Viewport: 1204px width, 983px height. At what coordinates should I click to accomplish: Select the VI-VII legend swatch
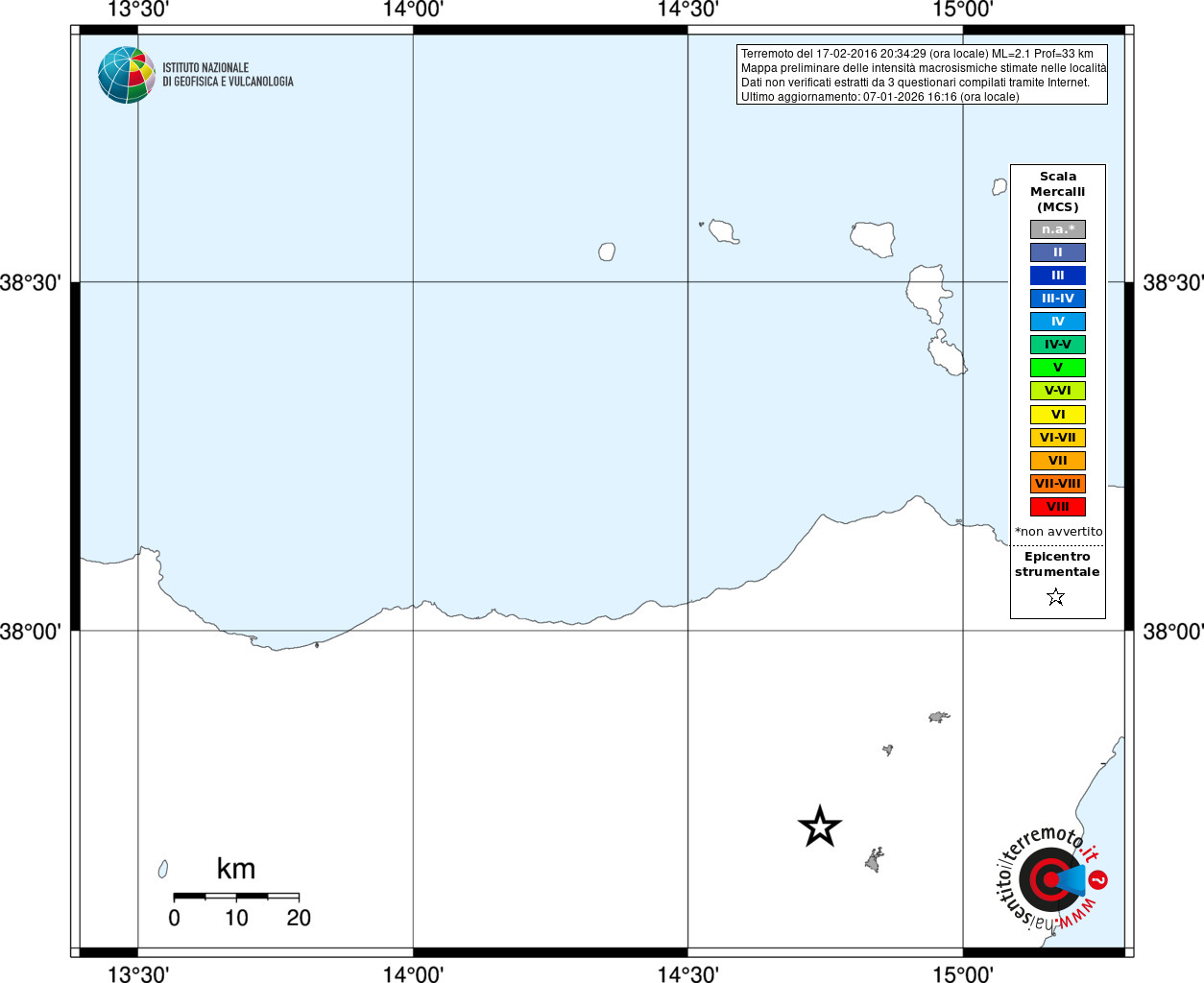[1058, 438]
